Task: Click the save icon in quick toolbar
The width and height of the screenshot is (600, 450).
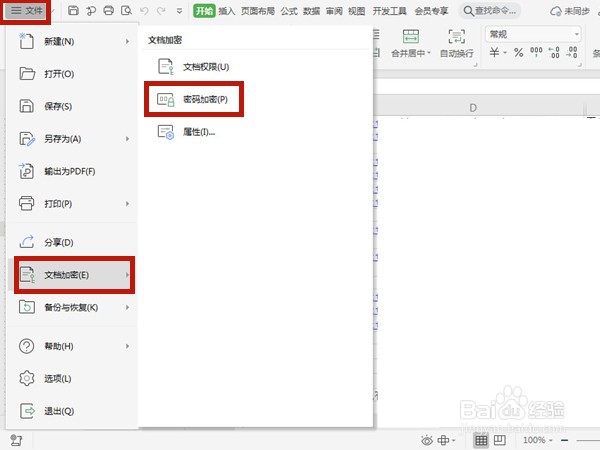Action: (73, 11)
